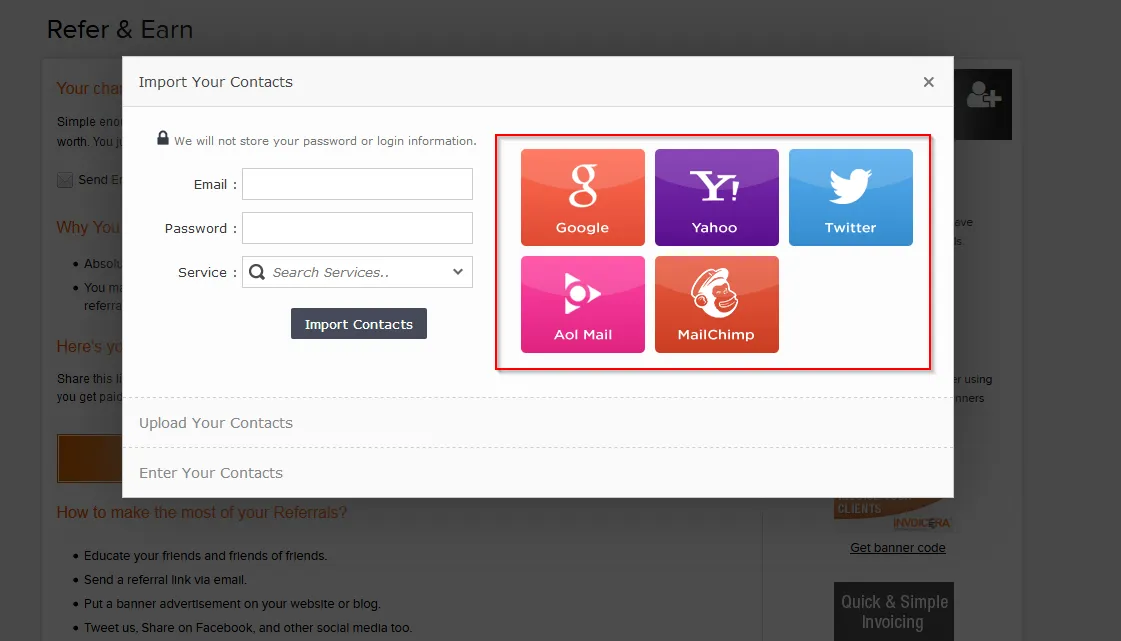
Task: Focus the Password input field
Action: click(x=357, y=228)
